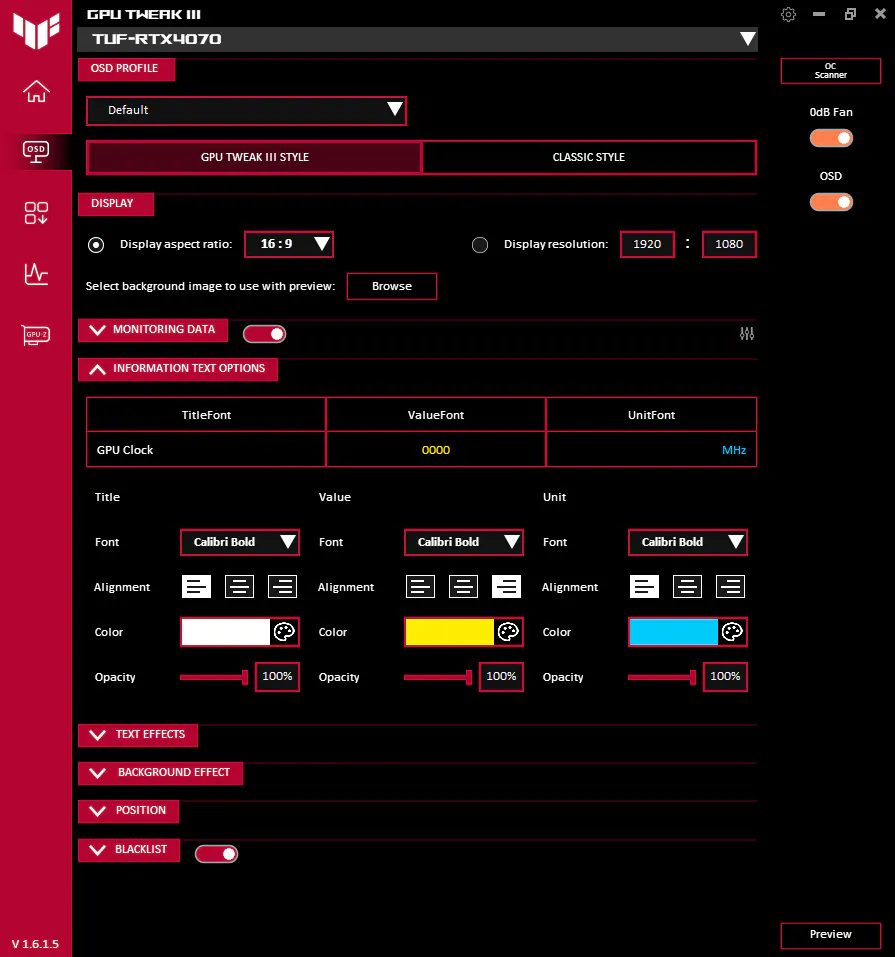Viewport: 895px width, 957px height.
Task: Open the OSD sidebar section
Action: coord(36,151)
